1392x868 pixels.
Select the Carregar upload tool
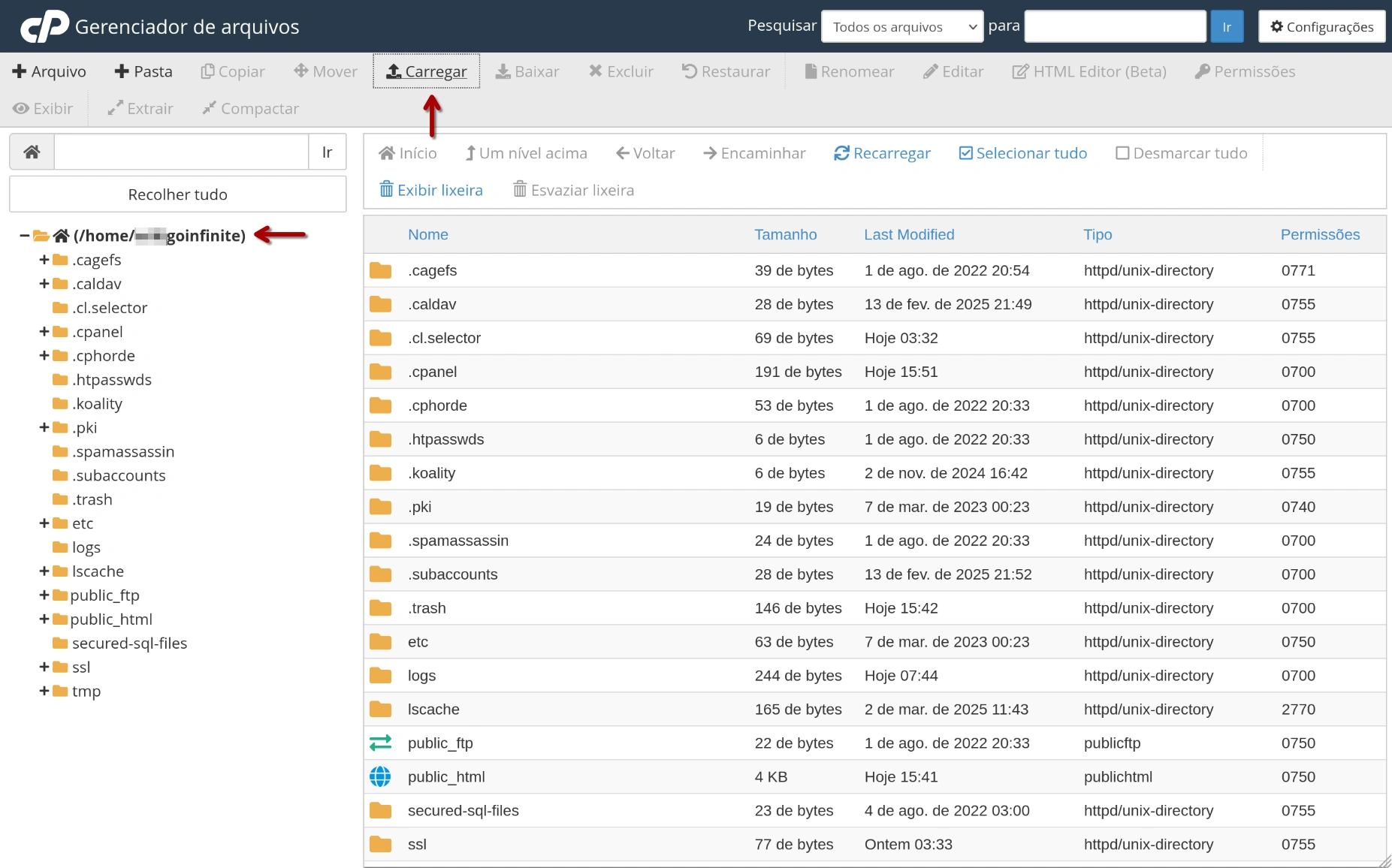click(x=426, y=71)
